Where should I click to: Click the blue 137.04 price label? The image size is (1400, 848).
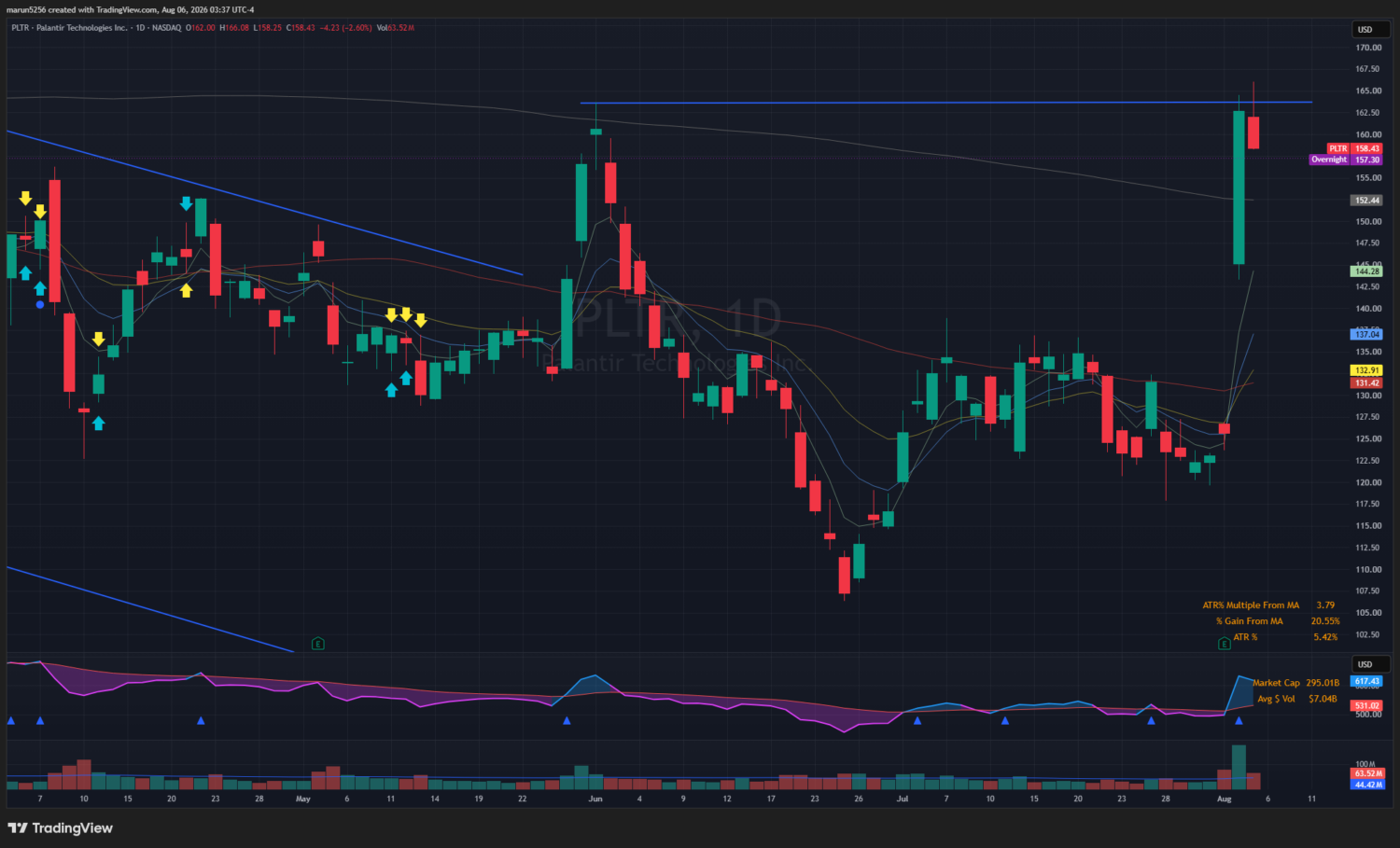pyautogui.click(x=1367, y=334)
